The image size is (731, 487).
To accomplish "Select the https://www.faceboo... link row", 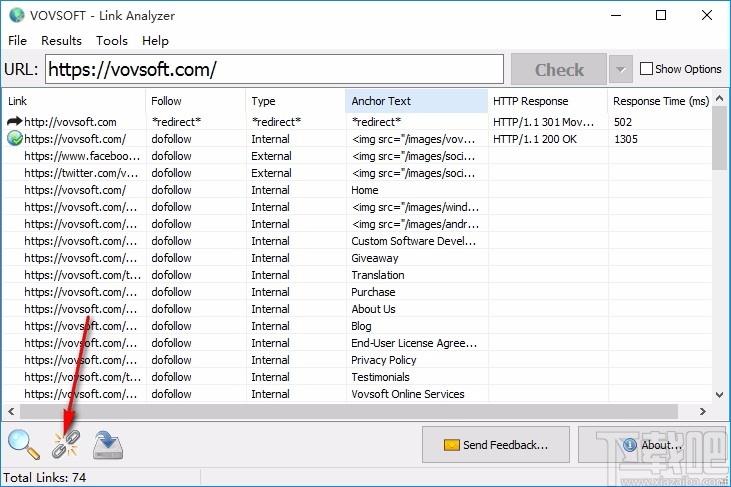I will click(x=358, y=156).
